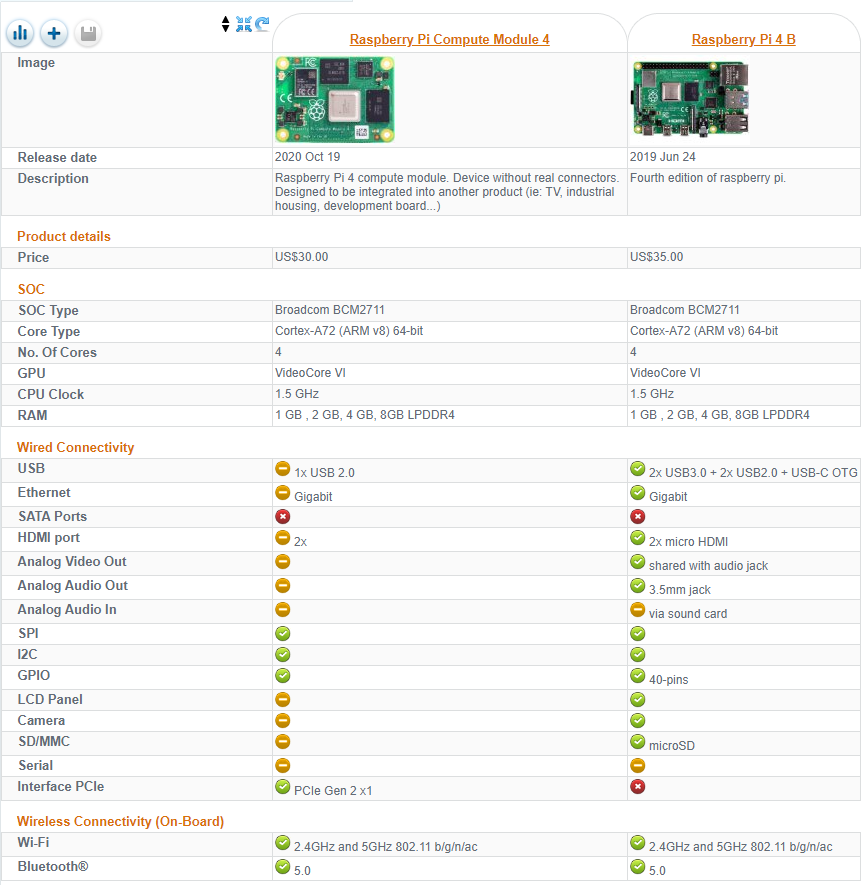Screen dimensions: 864x885
Task: Click the SD/MMC row label
Action: pos(44,741)
